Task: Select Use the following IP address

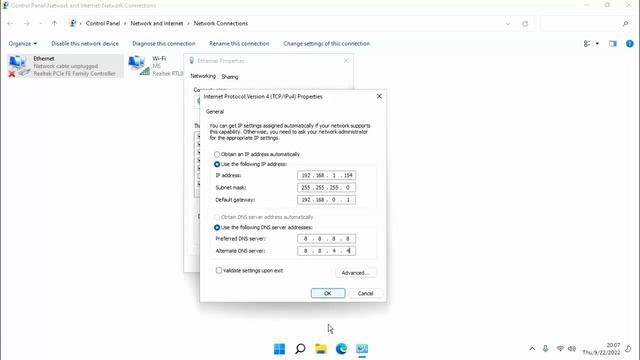Action: [217, 164]
